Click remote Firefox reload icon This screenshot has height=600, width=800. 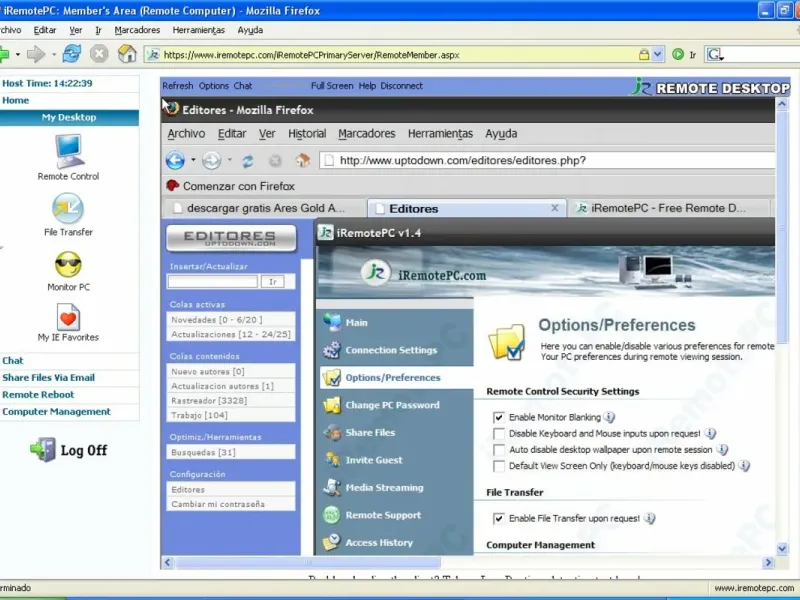[247, 161]
